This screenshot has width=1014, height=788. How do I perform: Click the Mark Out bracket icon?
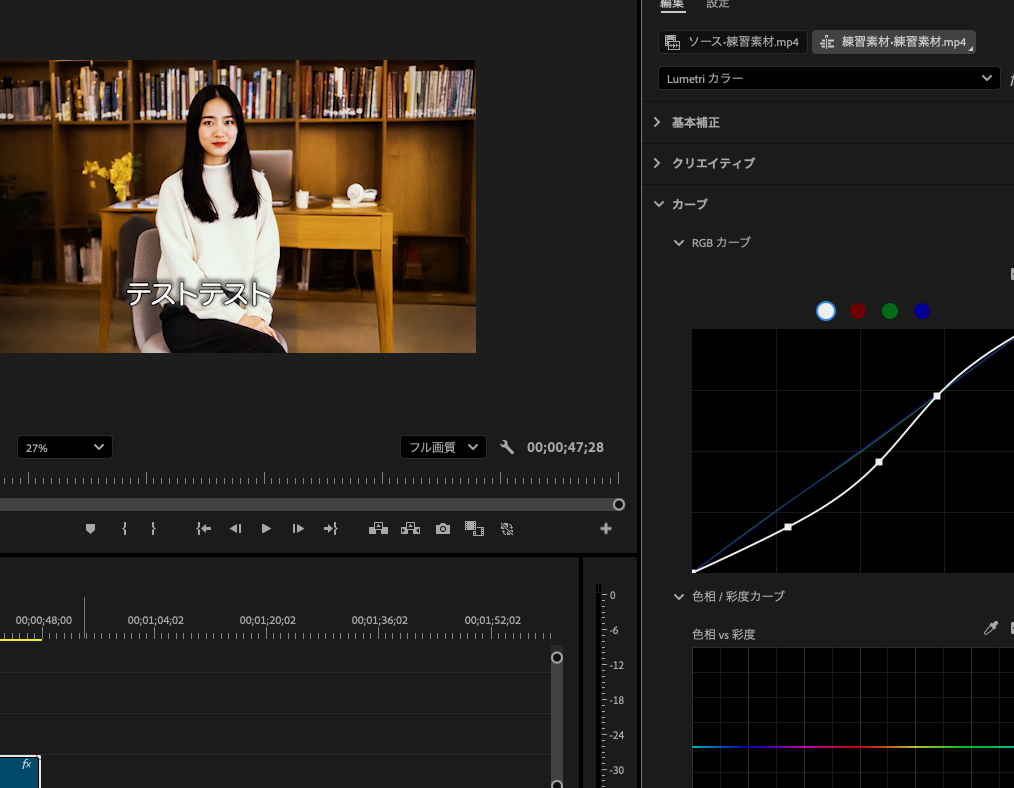coord(153,529)
